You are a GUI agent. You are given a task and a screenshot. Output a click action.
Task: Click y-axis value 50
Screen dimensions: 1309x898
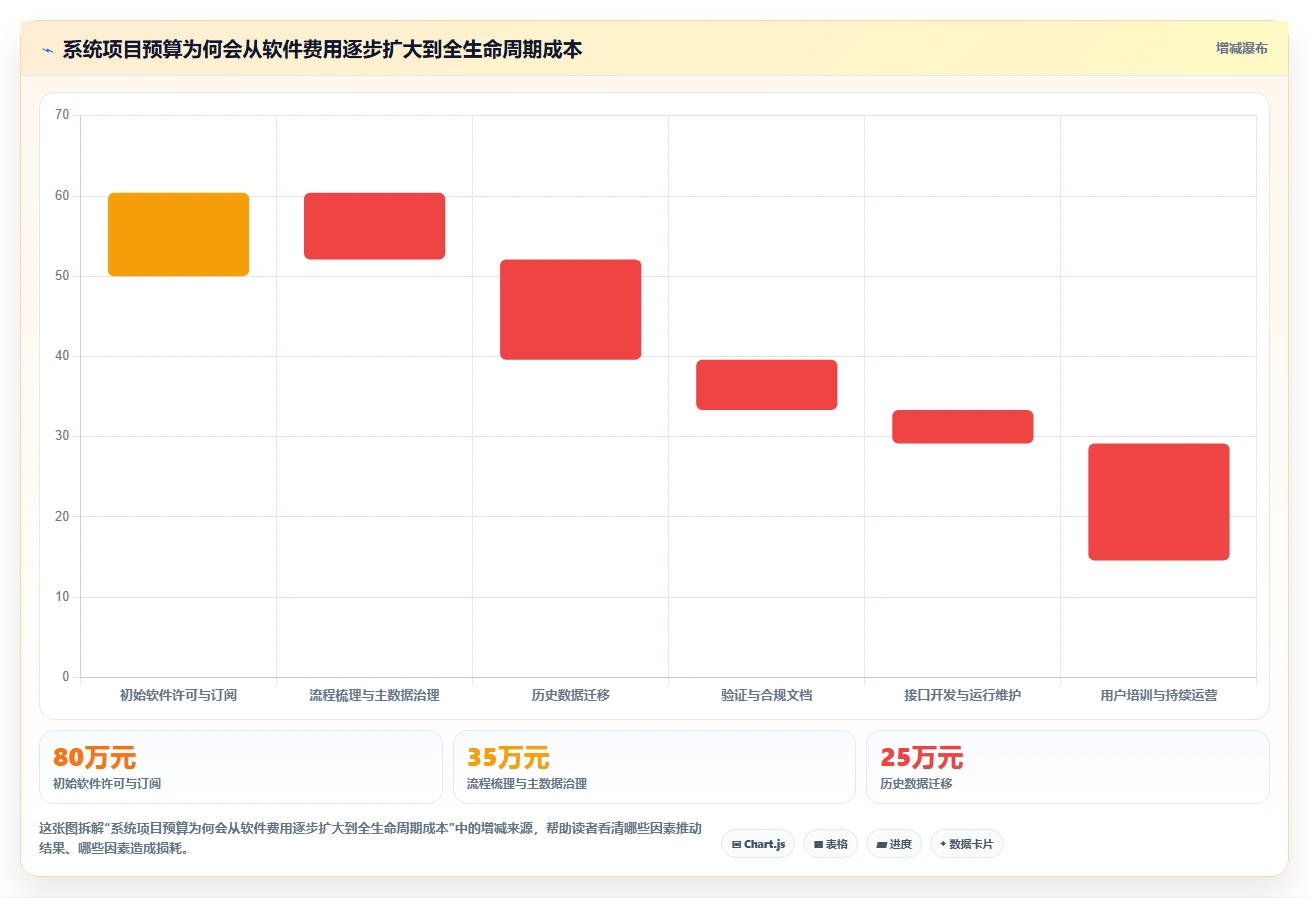click(62, 276)
